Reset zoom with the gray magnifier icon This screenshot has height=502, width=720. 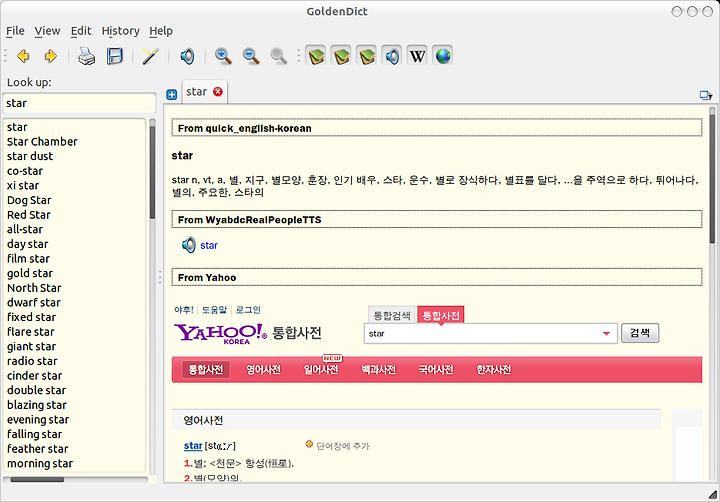tap(278, 56)
